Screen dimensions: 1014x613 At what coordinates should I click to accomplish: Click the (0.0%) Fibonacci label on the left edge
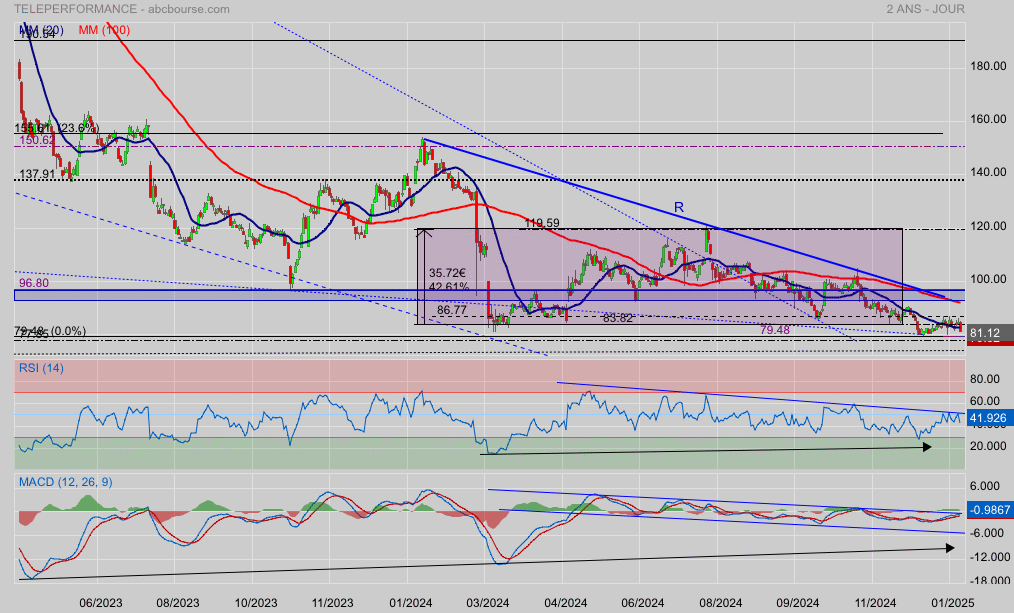(67, 331)
